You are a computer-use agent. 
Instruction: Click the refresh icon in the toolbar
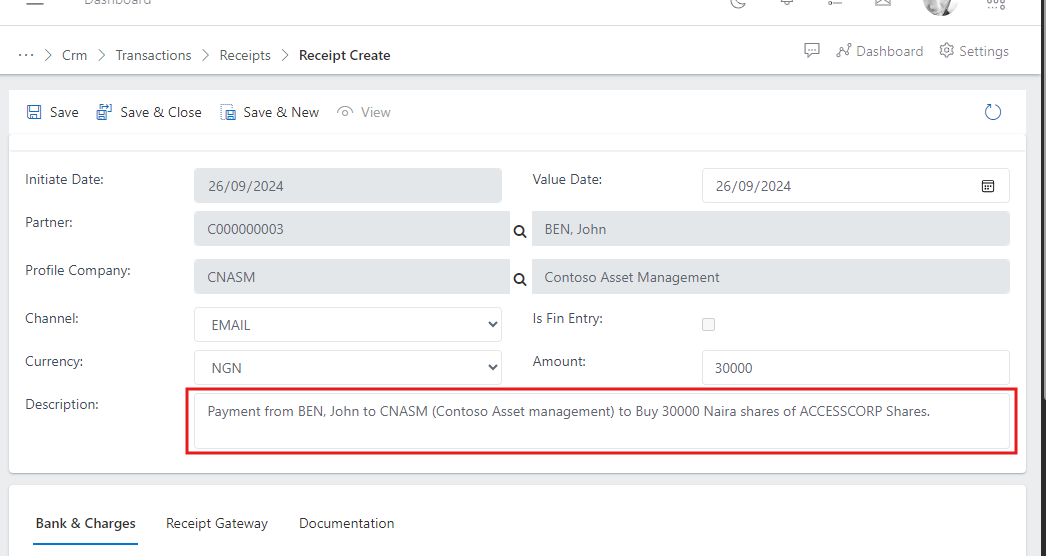coord(993,112)
